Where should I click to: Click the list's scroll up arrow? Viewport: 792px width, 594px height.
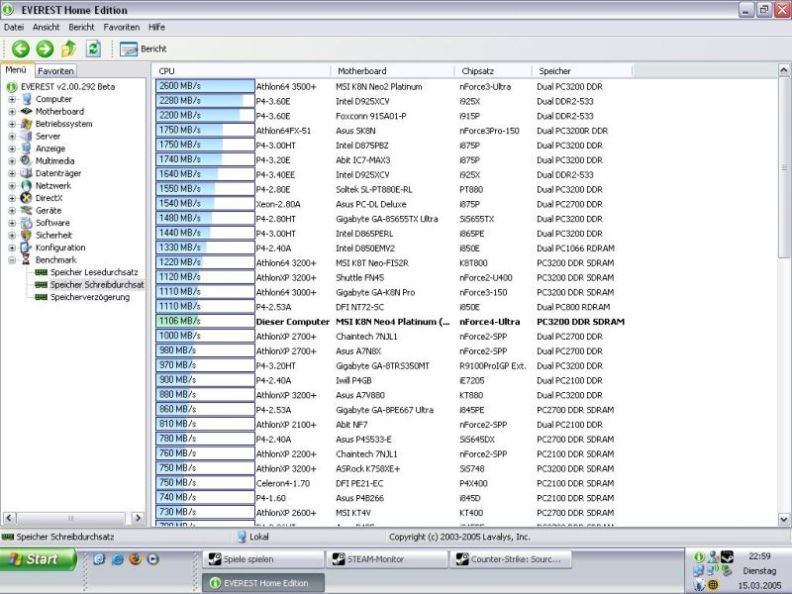point(784,70)
